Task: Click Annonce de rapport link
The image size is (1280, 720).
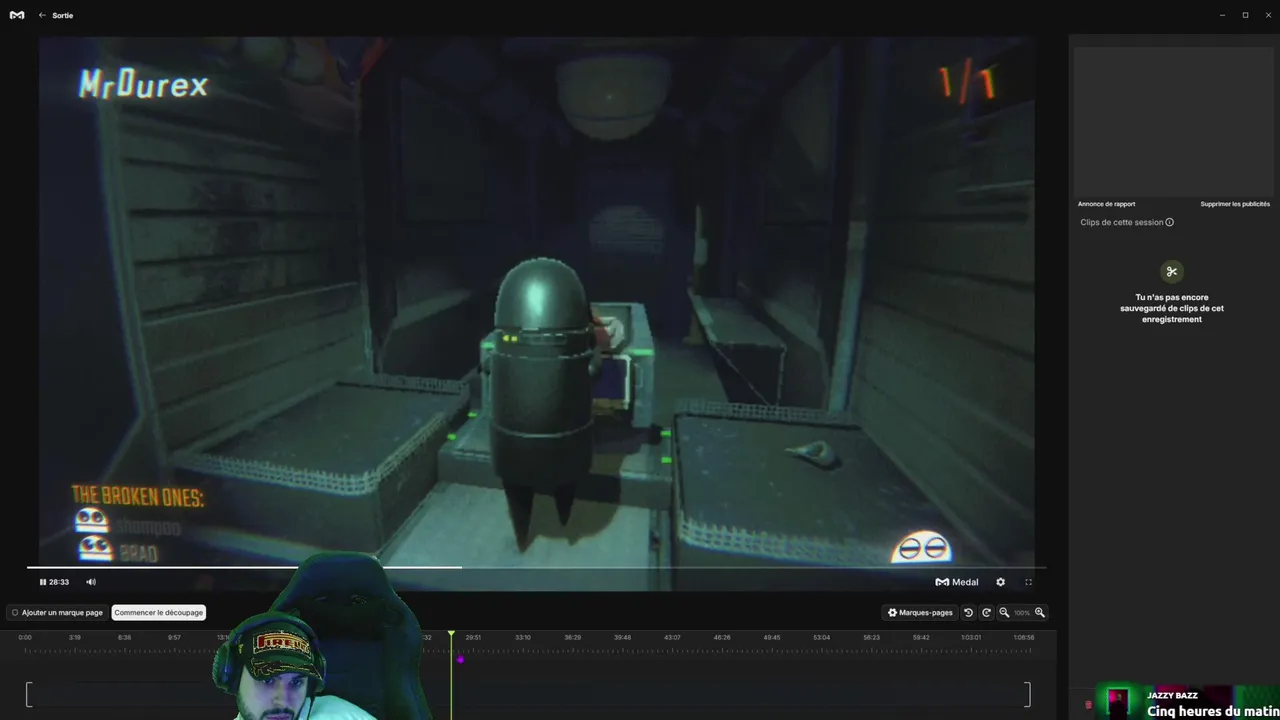Action: coord(1106,204)
